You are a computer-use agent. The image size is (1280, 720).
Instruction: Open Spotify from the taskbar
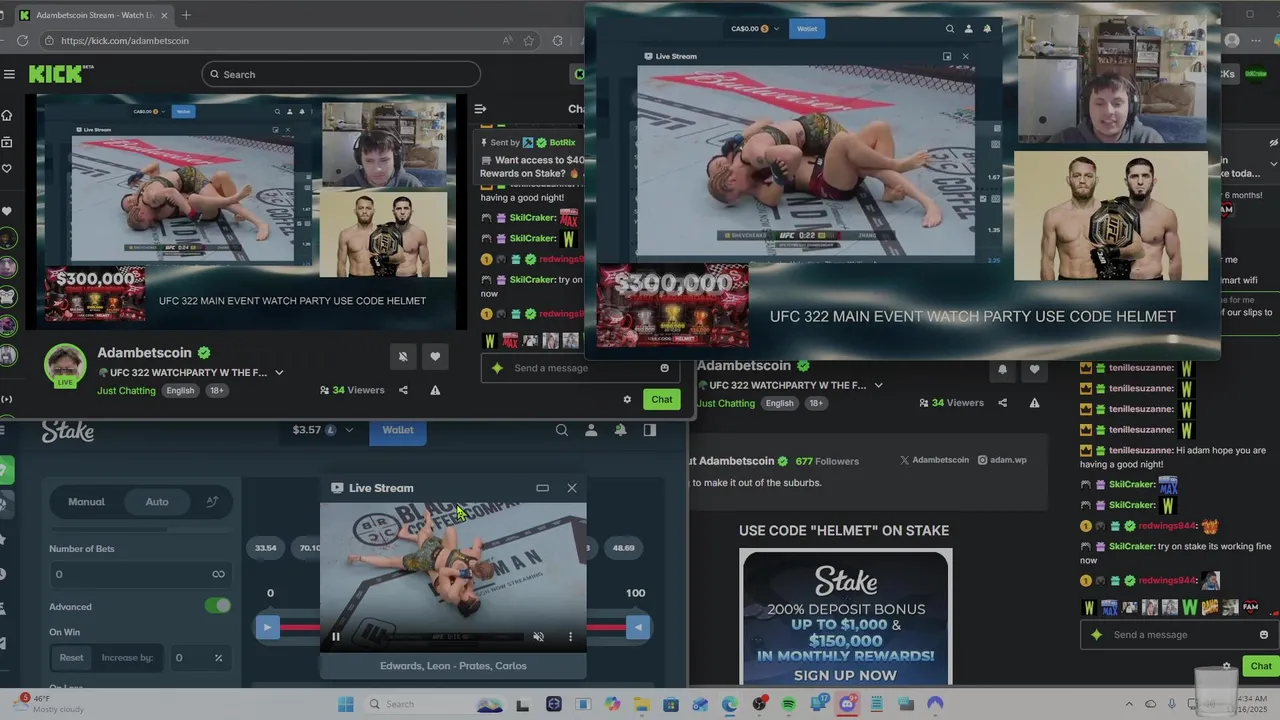point(788,704)
